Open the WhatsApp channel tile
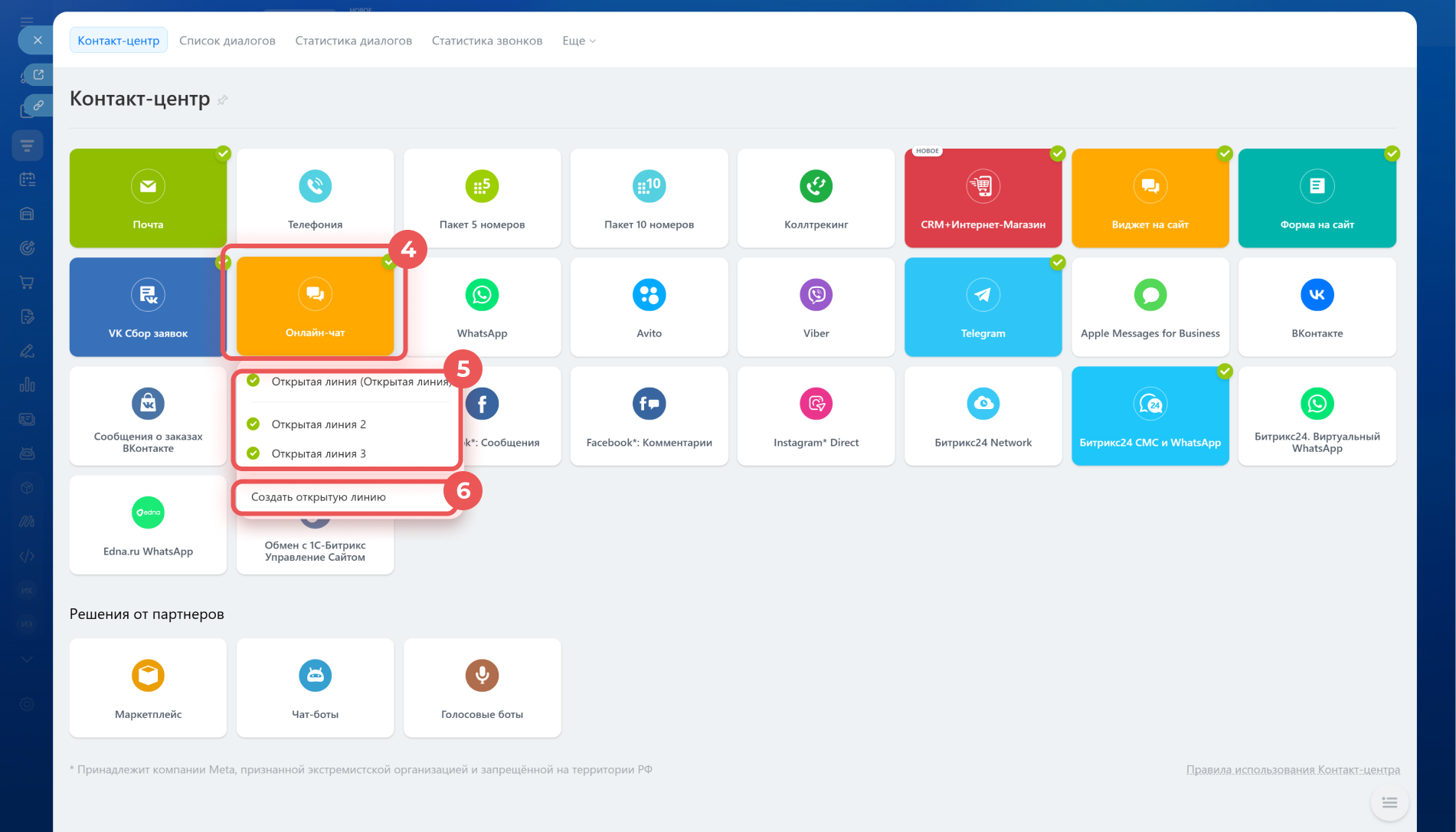This screenshot has height=832, width=1456. coord(482,307)
